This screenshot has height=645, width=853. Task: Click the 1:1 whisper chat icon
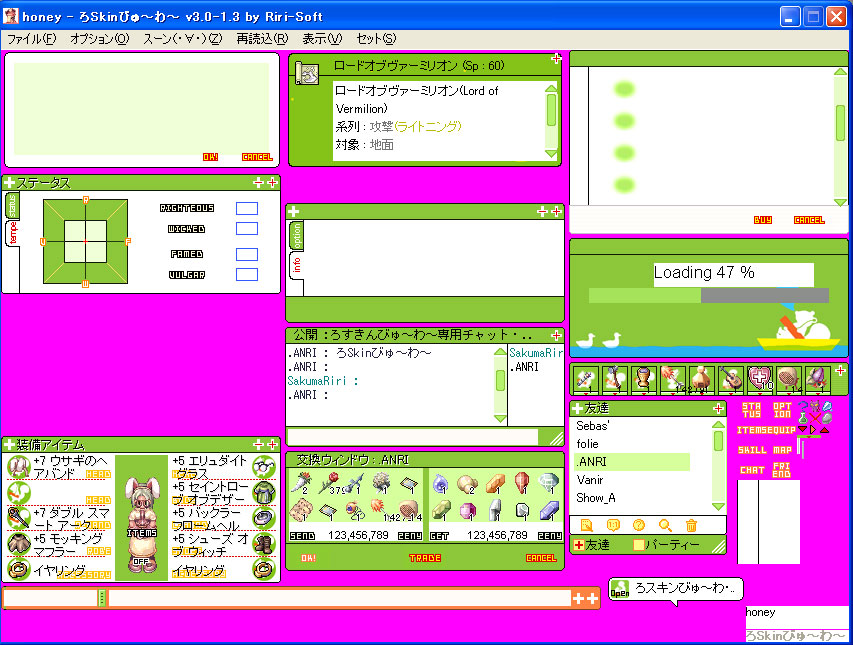pos(613,525)
